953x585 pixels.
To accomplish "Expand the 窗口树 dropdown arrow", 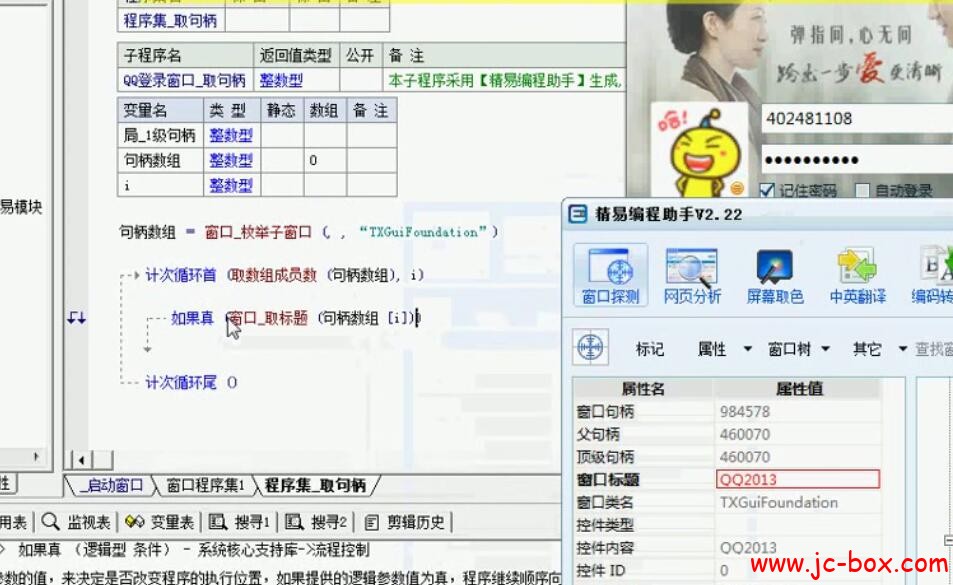I will 825,349.
